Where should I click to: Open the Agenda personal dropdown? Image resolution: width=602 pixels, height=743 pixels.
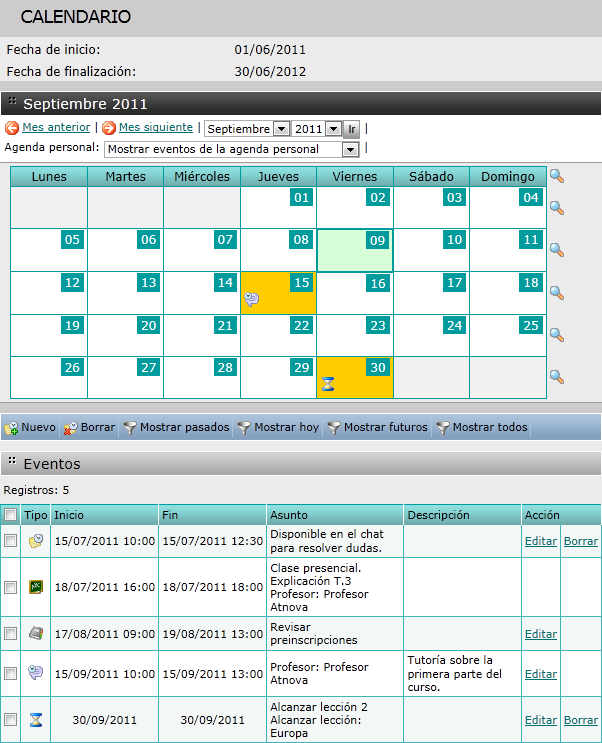tap(231, 149)
